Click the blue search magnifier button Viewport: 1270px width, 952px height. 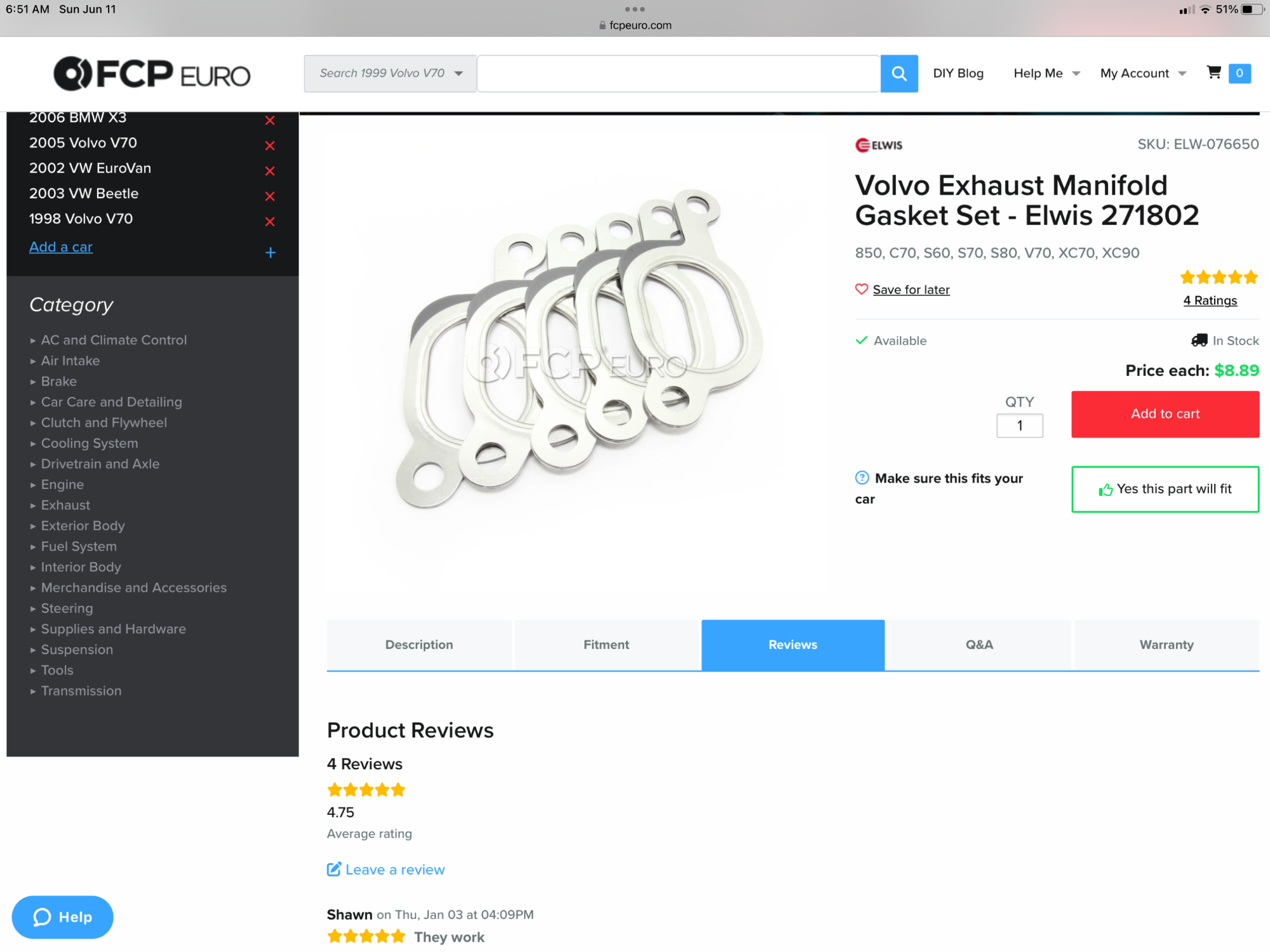click(x=899, y=74)
